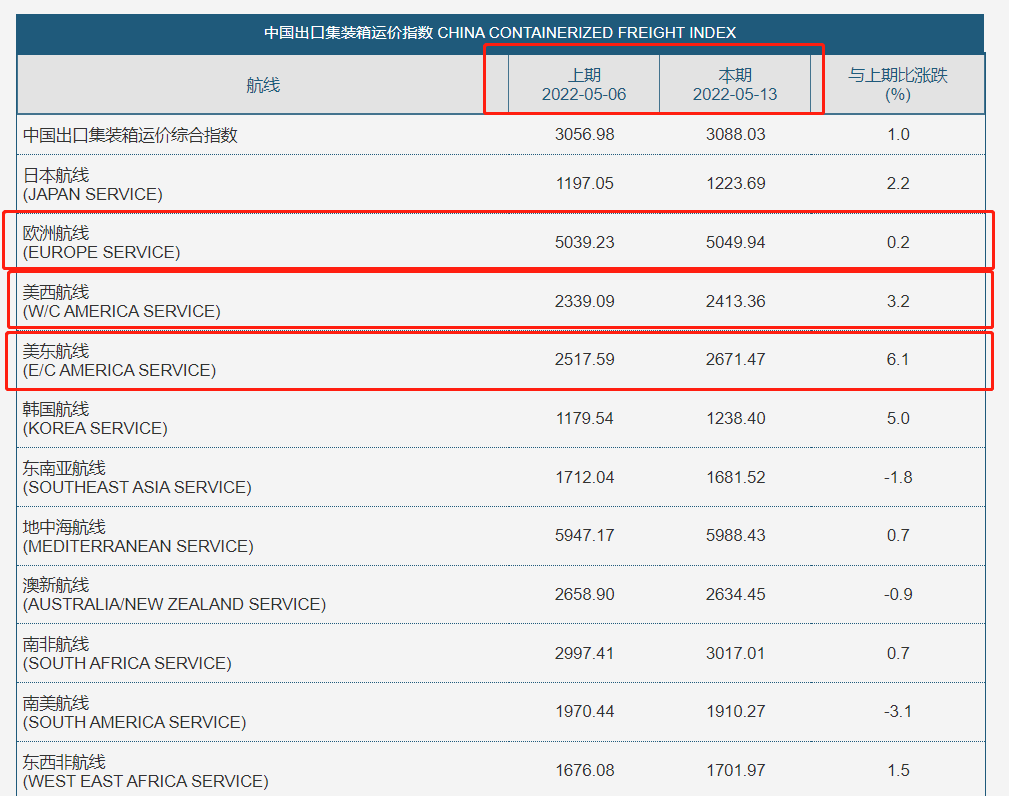Click the E/C America value 2517.59
Image resolution: width=1009 pixels, height=796 pixels.
point(584,359)
